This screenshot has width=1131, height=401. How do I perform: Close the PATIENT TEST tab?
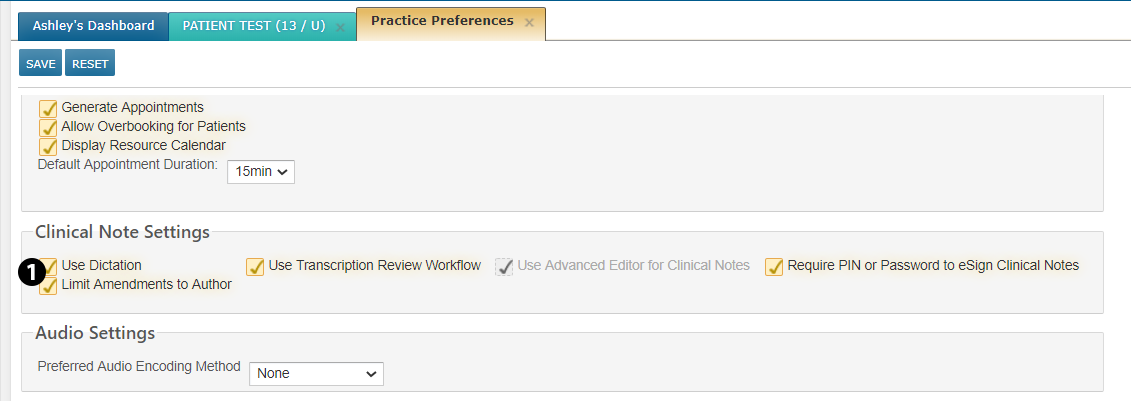tap(340, 27)
